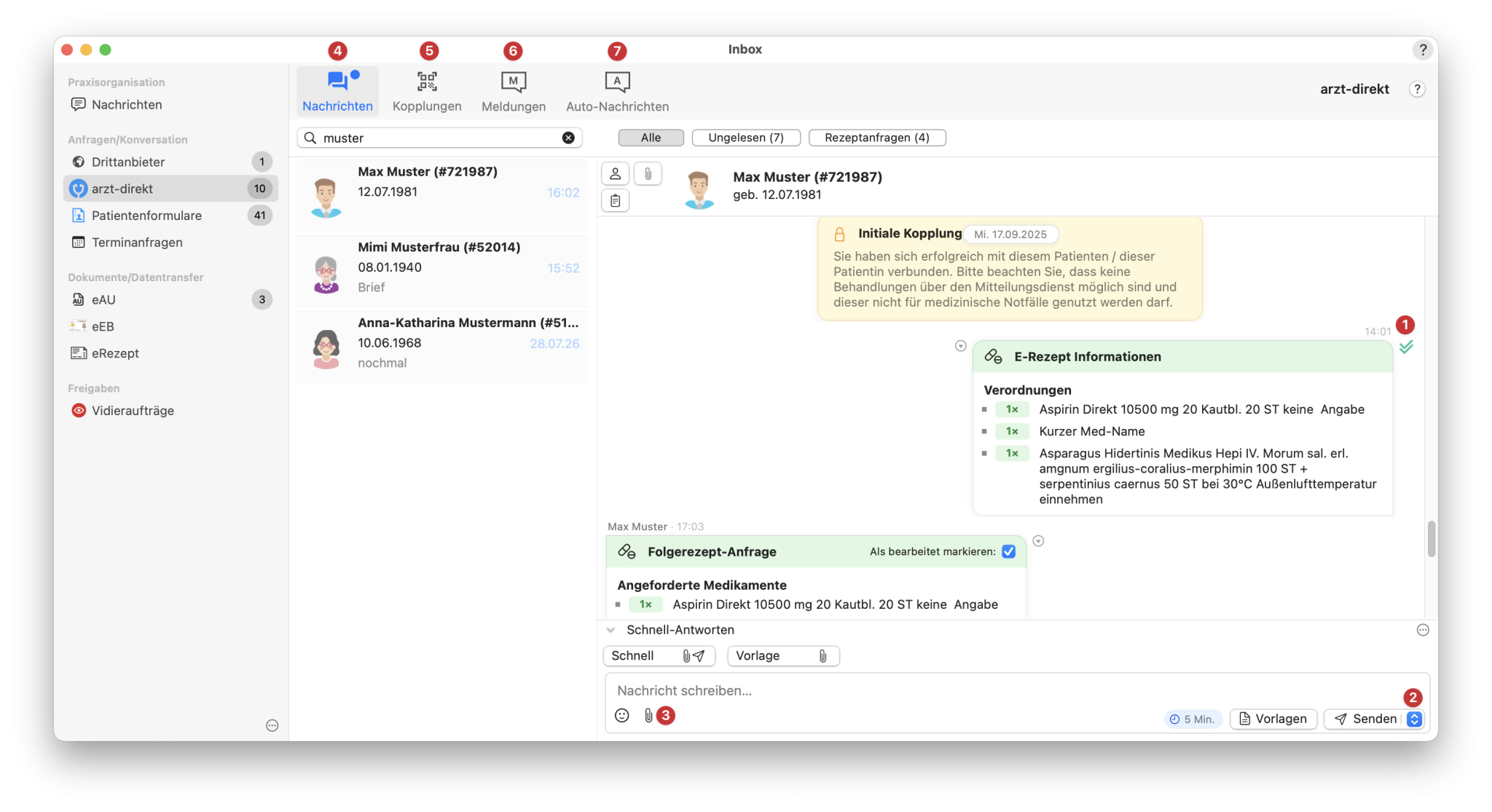Click the Kurzer Med-Name prescription entry
Viewport: 1492px width, 812px height.
pyautogui.click(x=1091, y=431)
